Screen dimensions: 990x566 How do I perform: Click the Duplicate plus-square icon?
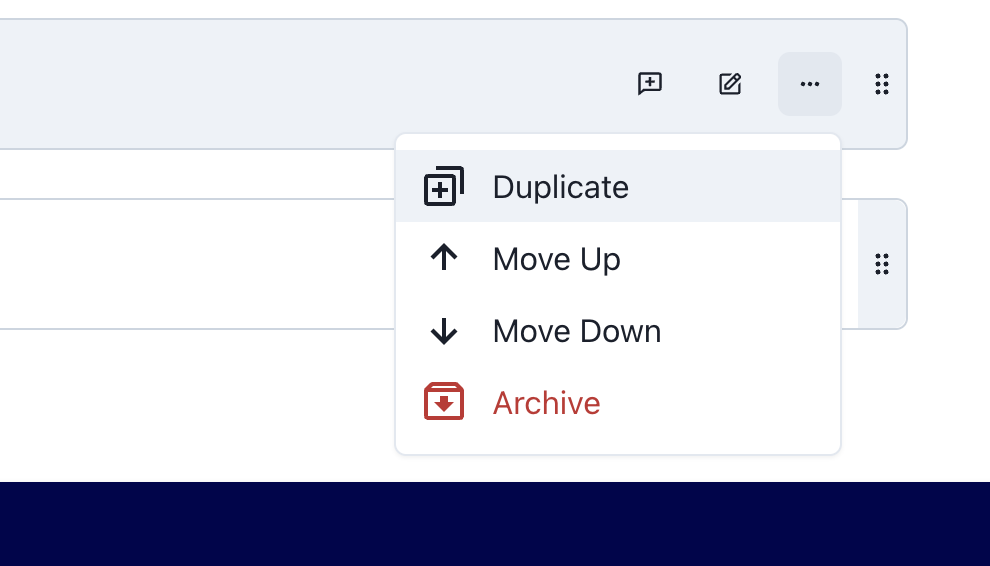click(444, 186)
